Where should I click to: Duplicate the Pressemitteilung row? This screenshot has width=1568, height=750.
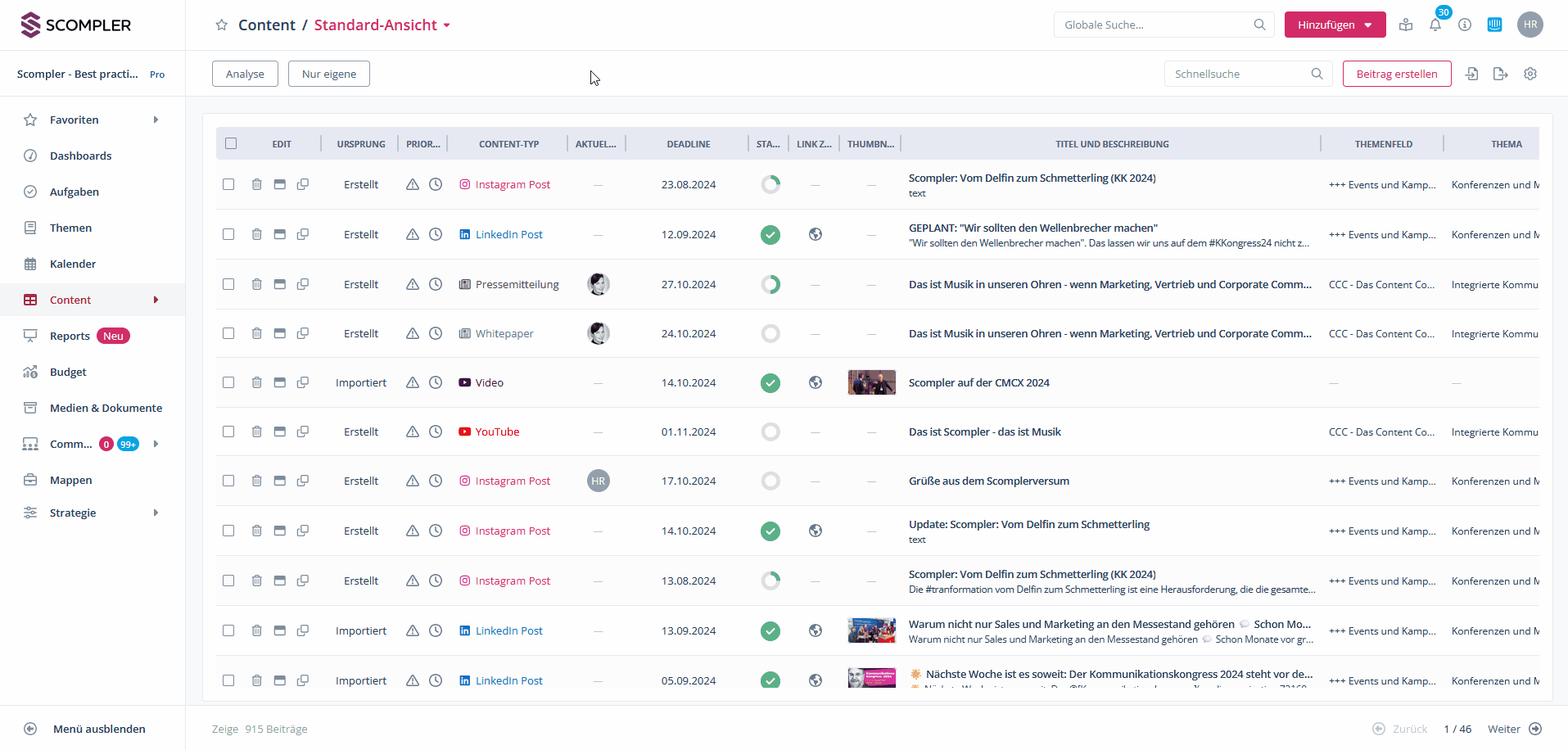point(302,284)
